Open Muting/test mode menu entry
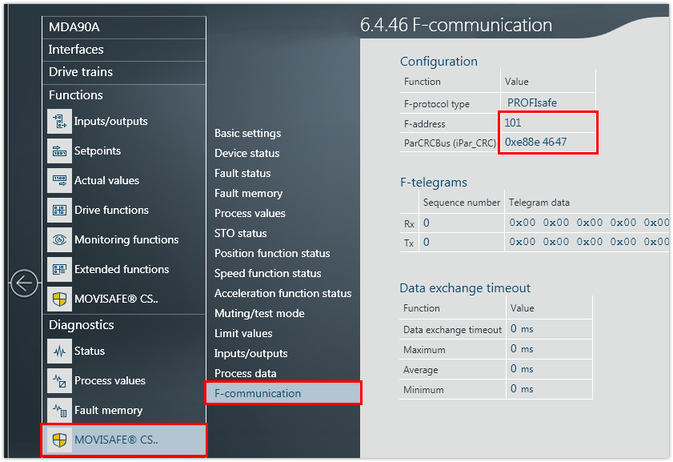Screen dimensions: 673x462 click(x=259, y=313)
